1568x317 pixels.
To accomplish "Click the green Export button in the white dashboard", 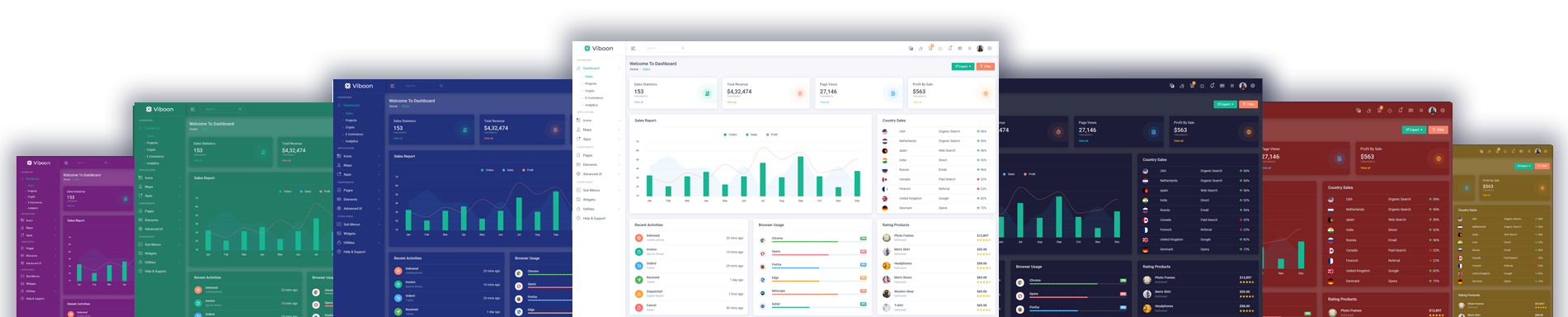I will (963, 66).
